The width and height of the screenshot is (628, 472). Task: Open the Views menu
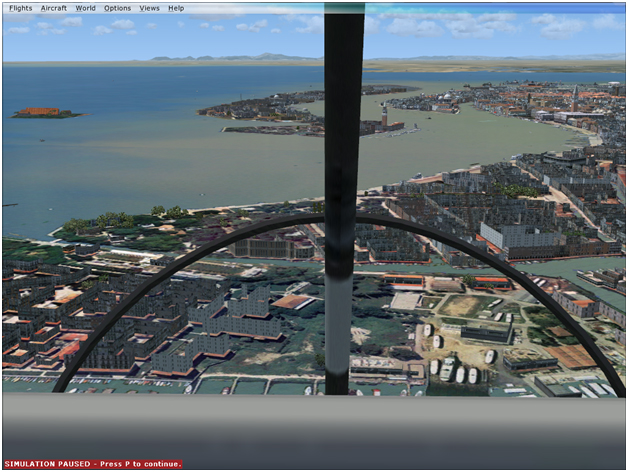pos(149,8)
